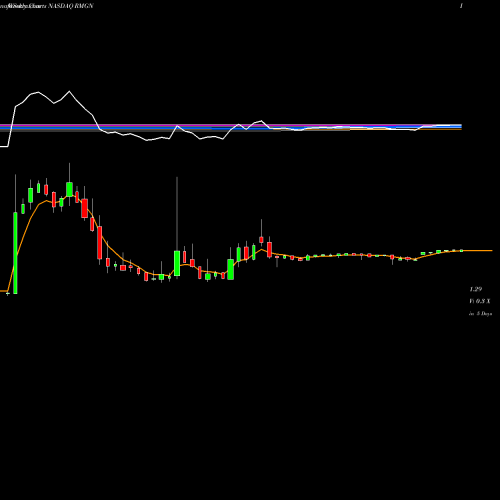The image size is (500, 500).
Task: Click the NASDAQ RMGN ticker title
Action: [71, 6]
